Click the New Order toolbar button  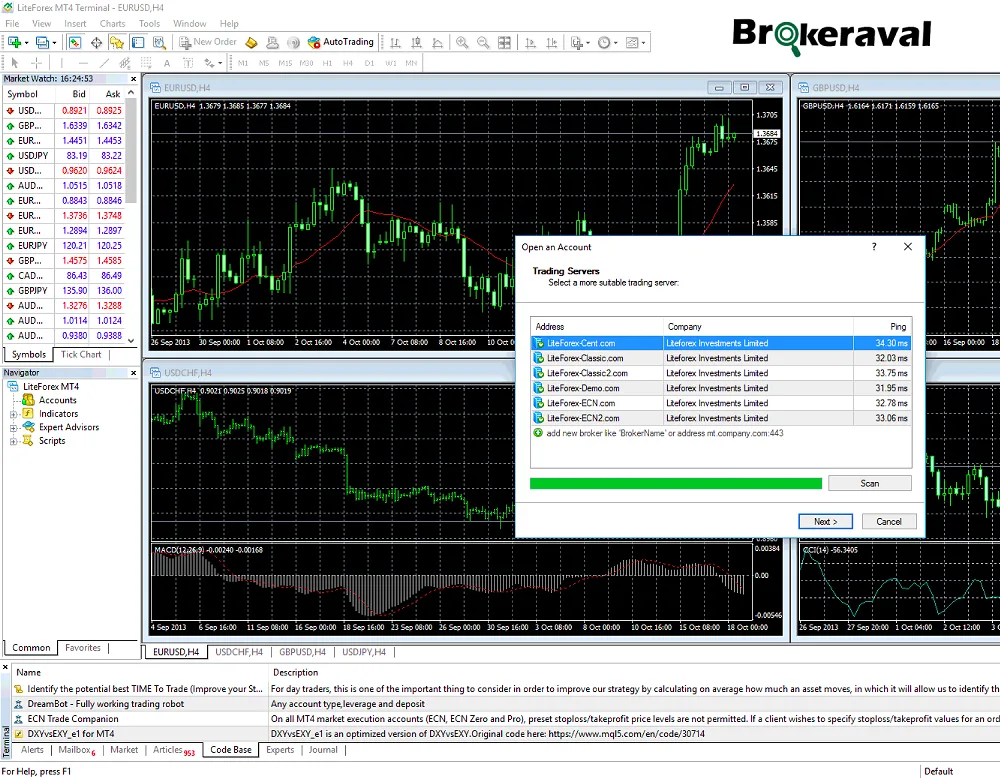point(208,42)
